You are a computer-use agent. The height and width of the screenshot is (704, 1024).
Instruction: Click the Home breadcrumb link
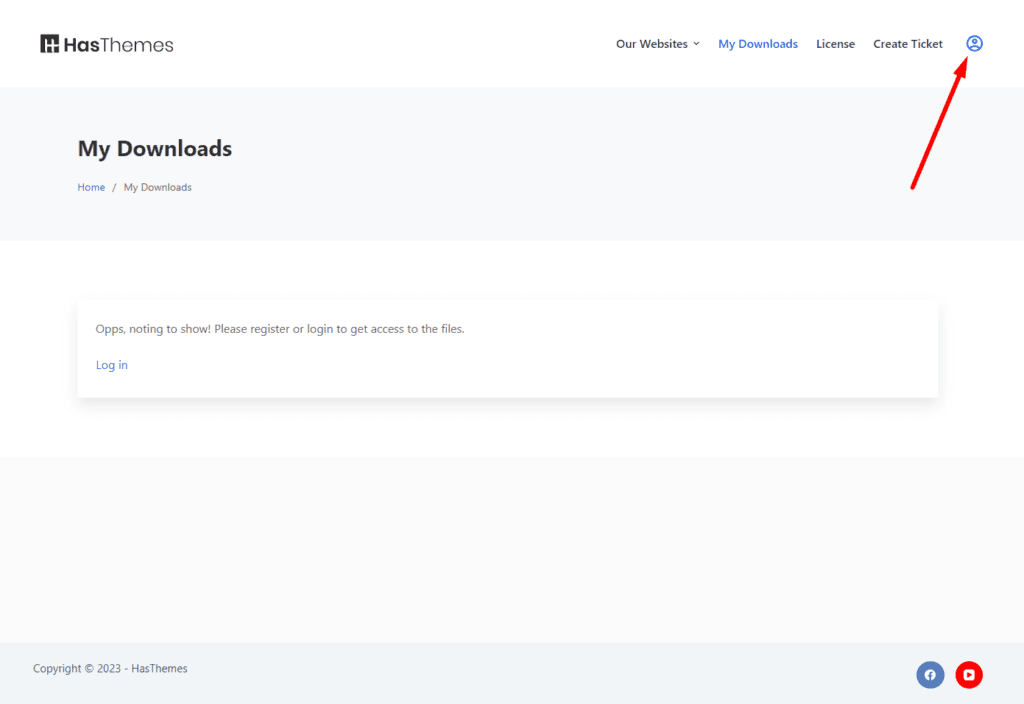[91, 187]
